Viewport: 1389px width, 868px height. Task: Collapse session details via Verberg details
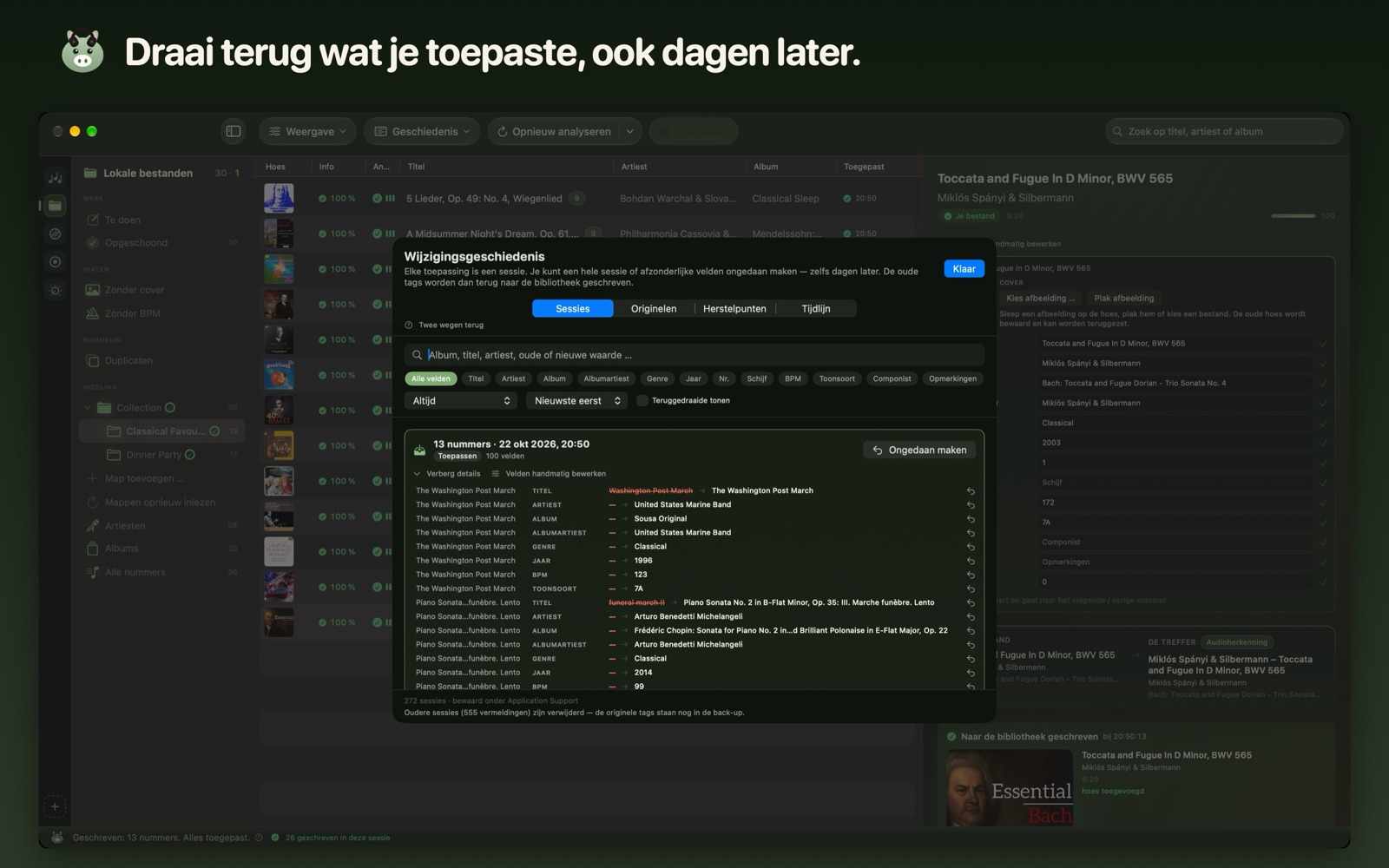pyautogui.click(x=447, y=474)
